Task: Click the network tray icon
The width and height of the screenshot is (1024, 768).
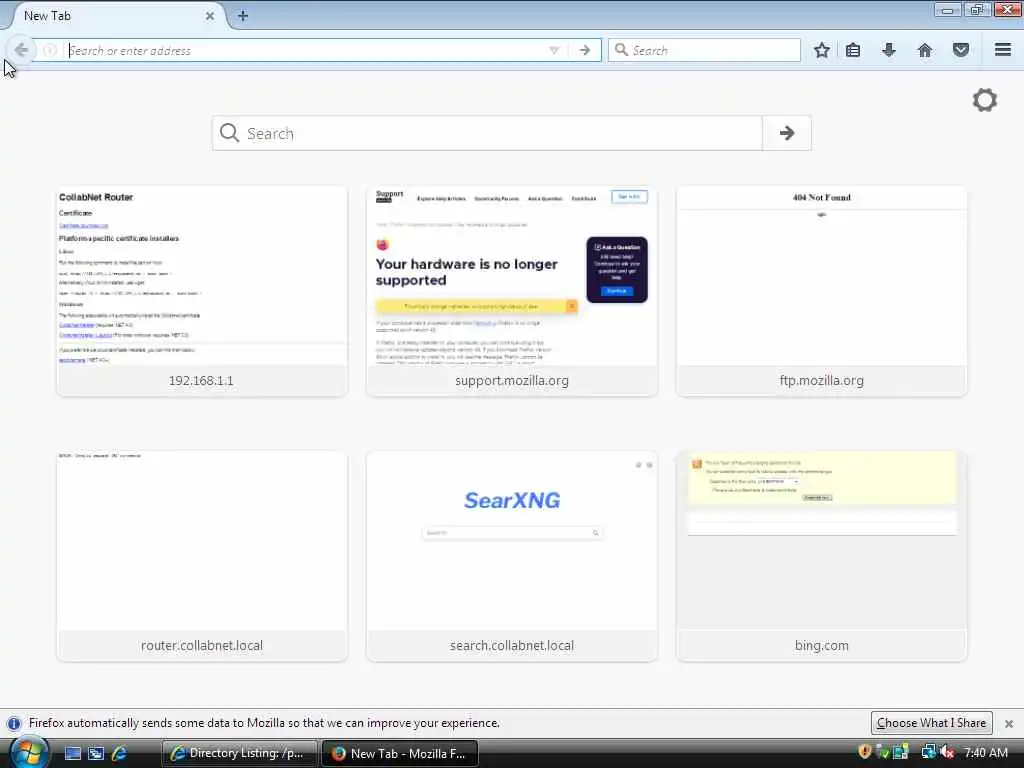Action: point(928,752)
